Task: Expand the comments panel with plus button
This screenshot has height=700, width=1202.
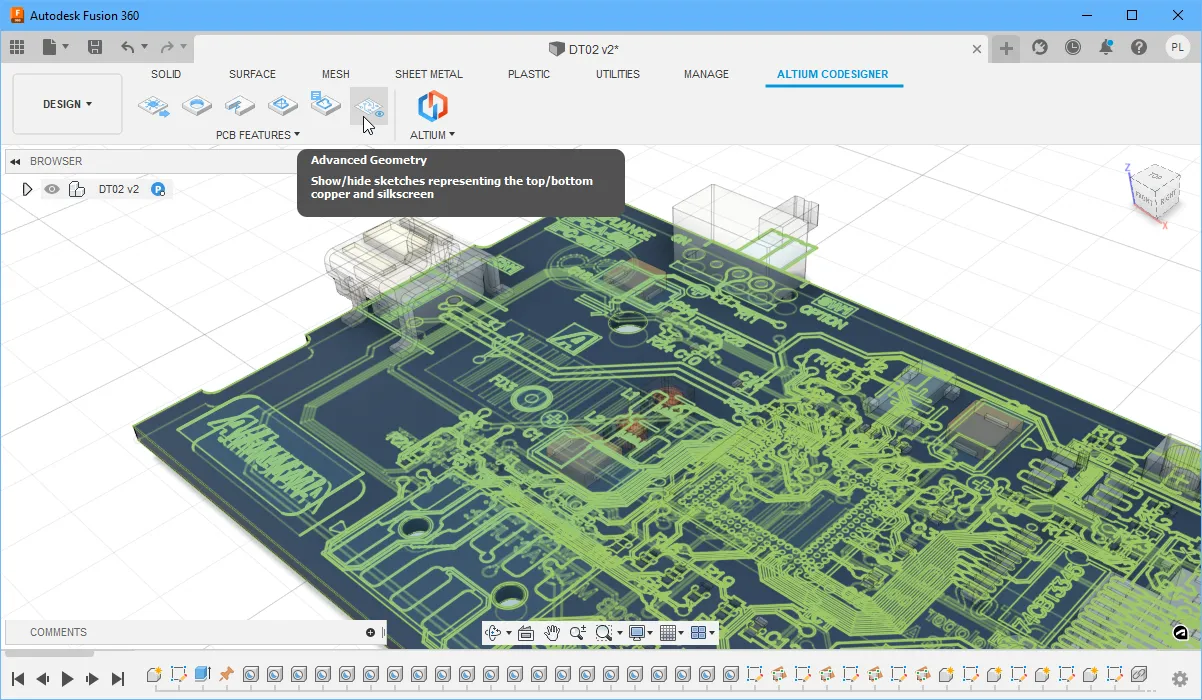Action: [370, 632]
